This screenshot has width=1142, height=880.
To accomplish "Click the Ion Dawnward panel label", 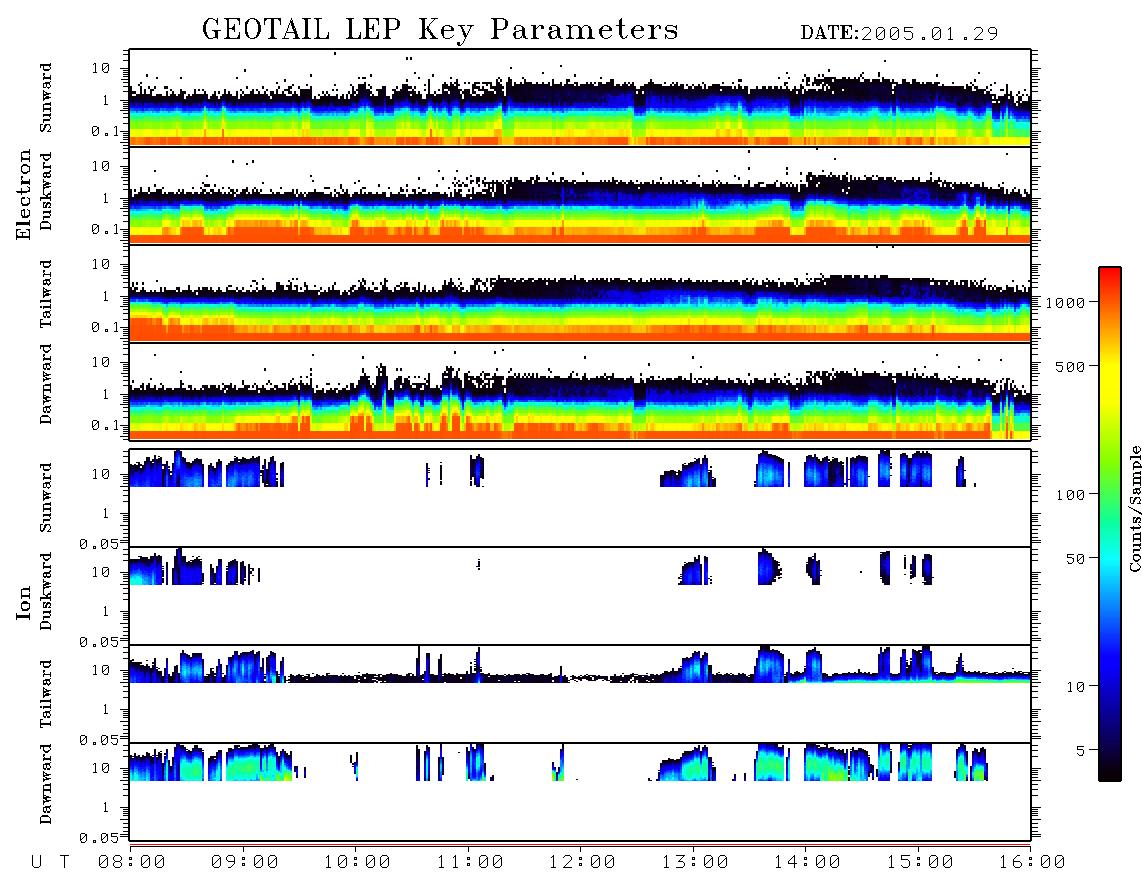I will [x=45, y=783].
